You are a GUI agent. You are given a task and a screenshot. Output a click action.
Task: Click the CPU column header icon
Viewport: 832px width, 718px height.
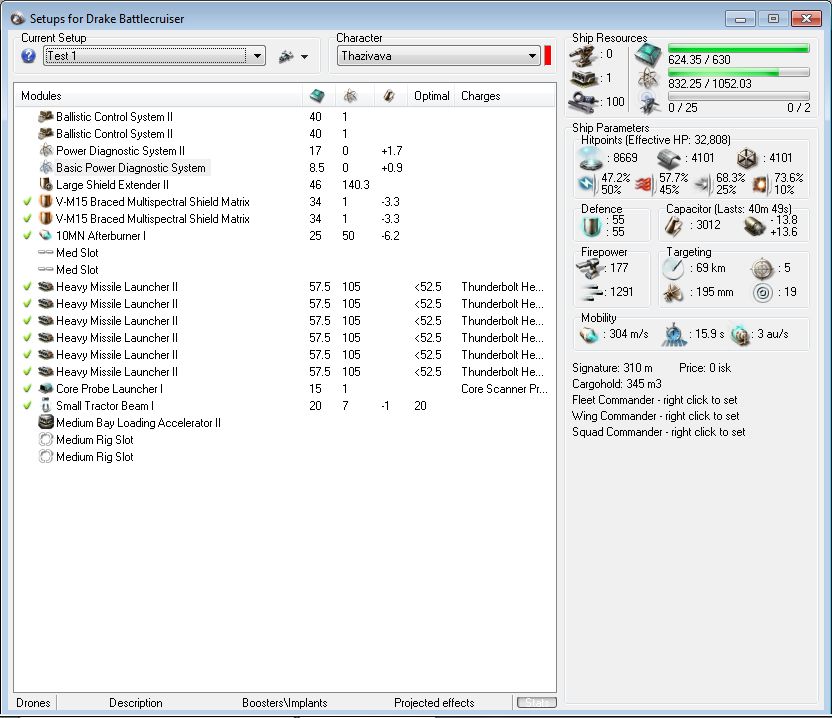point(317,96)
